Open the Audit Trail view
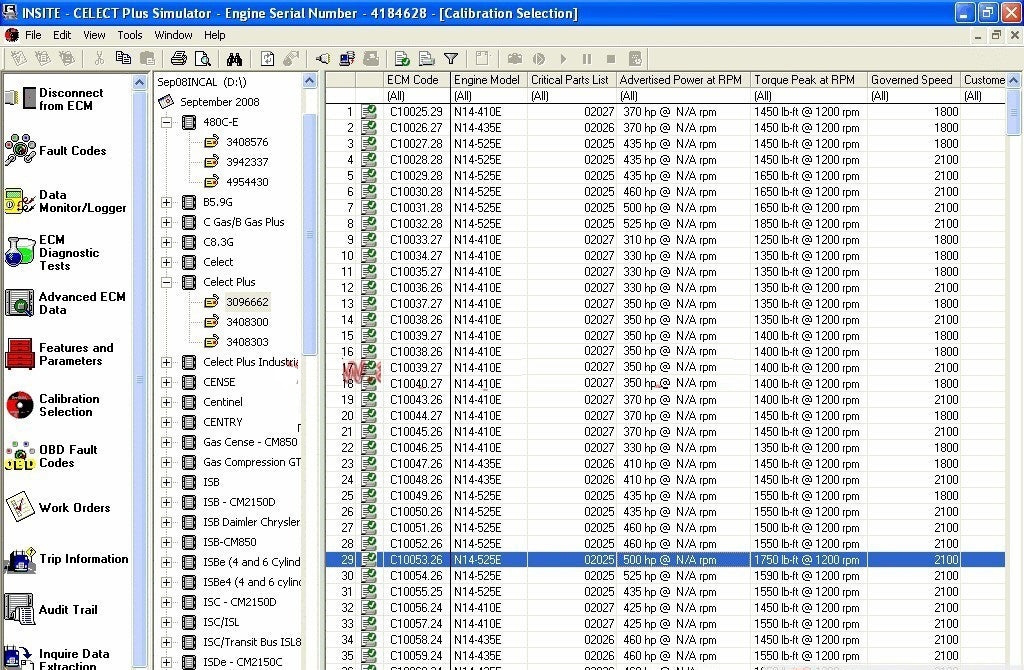 [66, 610]
